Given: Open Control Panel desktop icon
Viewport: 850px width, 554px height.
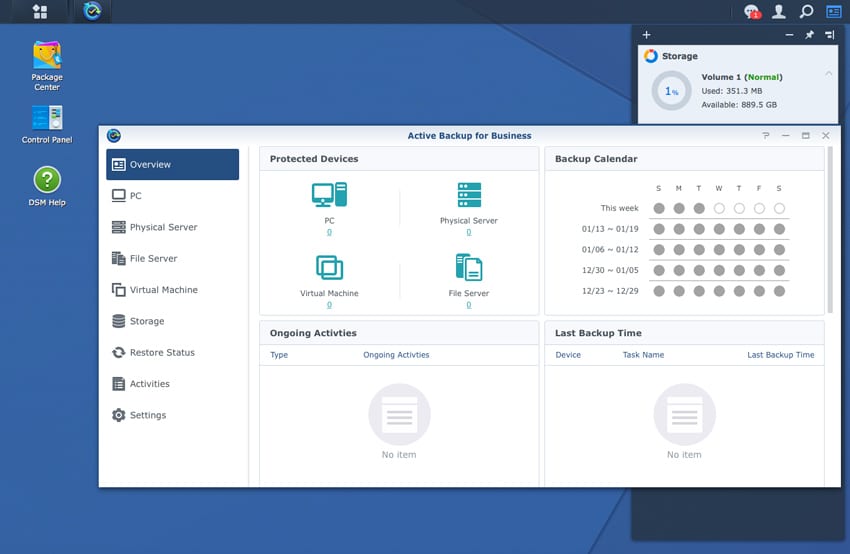Looking at the screenshot, I should pyautogui.click(x=47, y=125).
